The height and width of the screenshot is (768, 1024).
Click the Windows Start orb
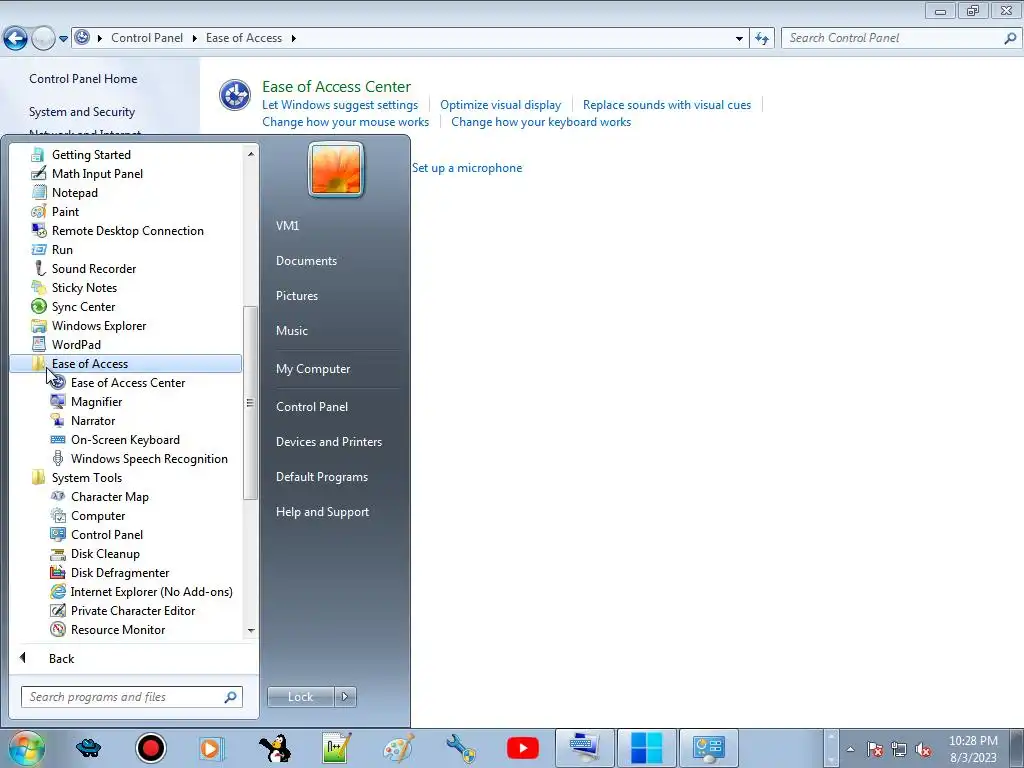[26, 748]
